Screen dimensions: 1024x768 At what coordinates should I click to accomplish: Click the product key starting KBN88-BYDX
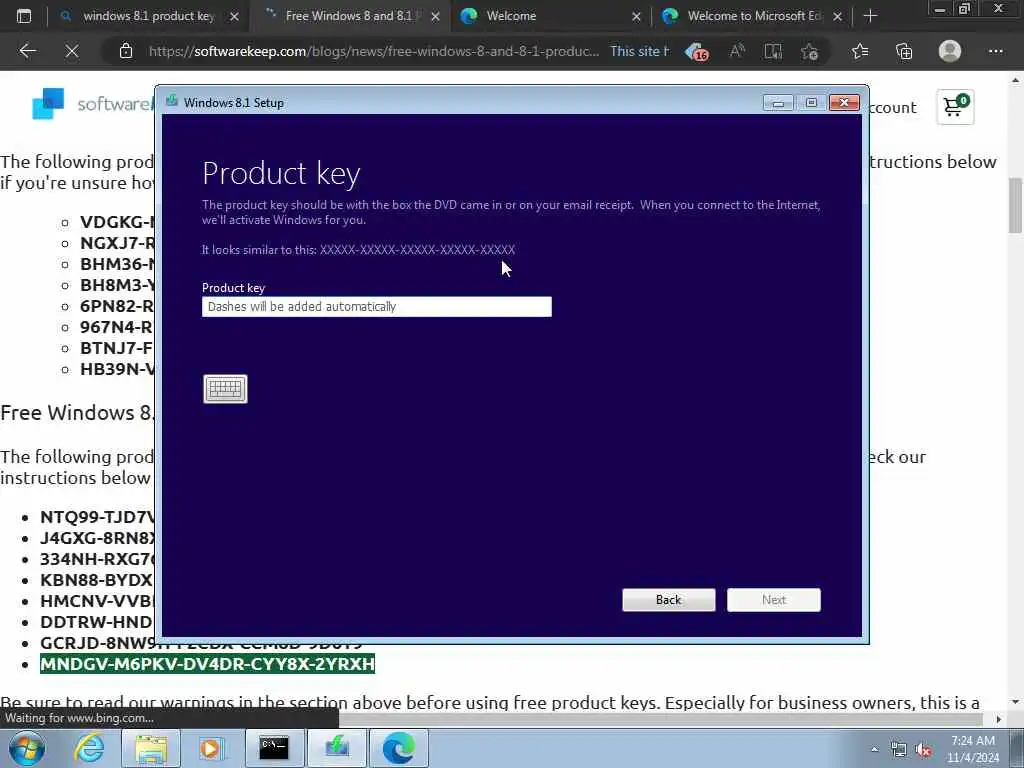(x=96, y=580)
